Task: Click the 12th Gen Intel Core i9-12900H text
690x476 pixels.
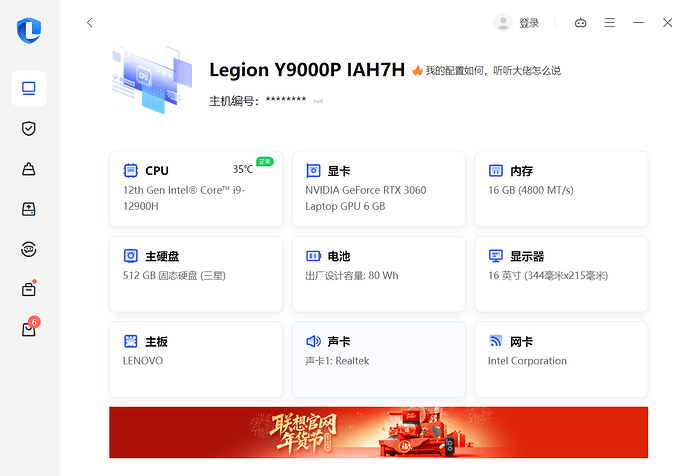Action: pyautogui.click(x=184, y=198)
